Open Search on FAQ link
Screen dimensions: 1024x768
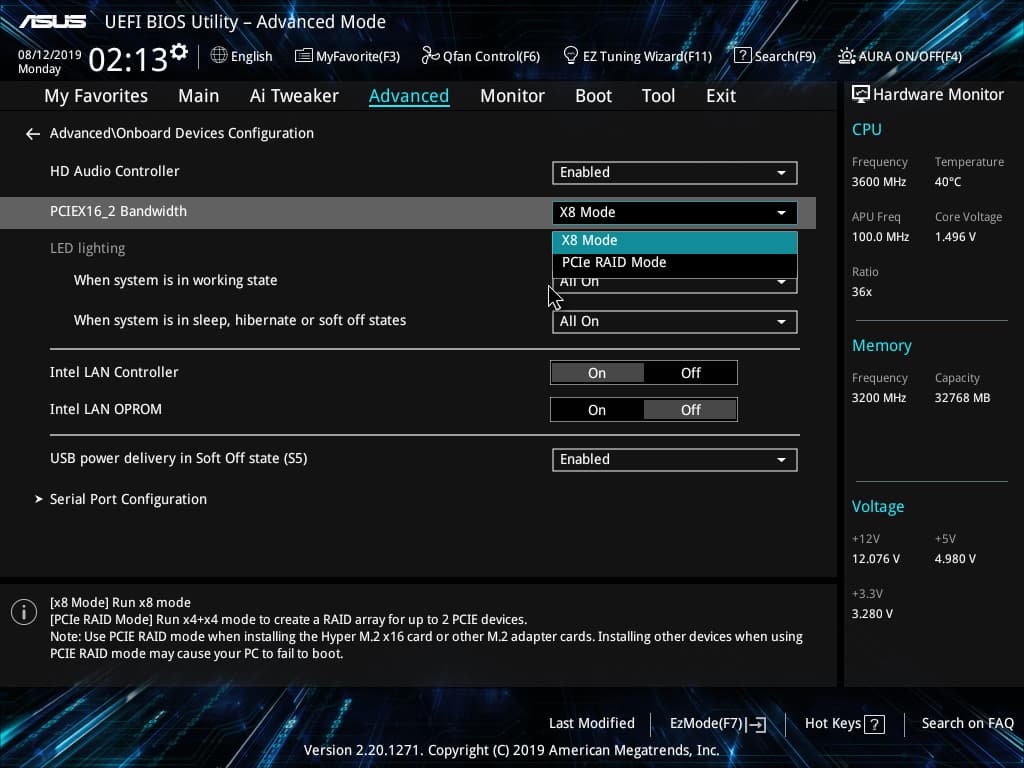(967, 724)
